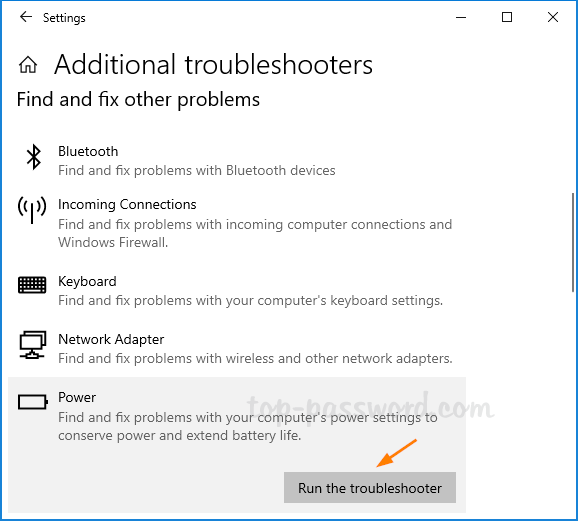Expand the Network Adapter troubleshooter entry
This screenshot has height=521, width=578.
(x=237, y=348)
